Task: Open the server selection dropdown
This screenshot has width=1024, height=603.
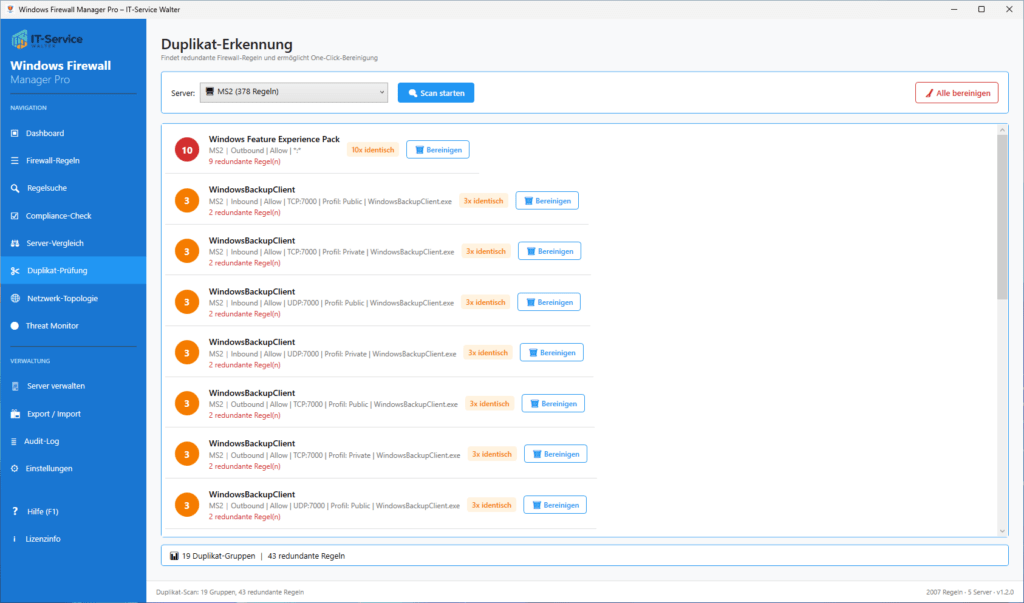Action: [x=293, y=91]
